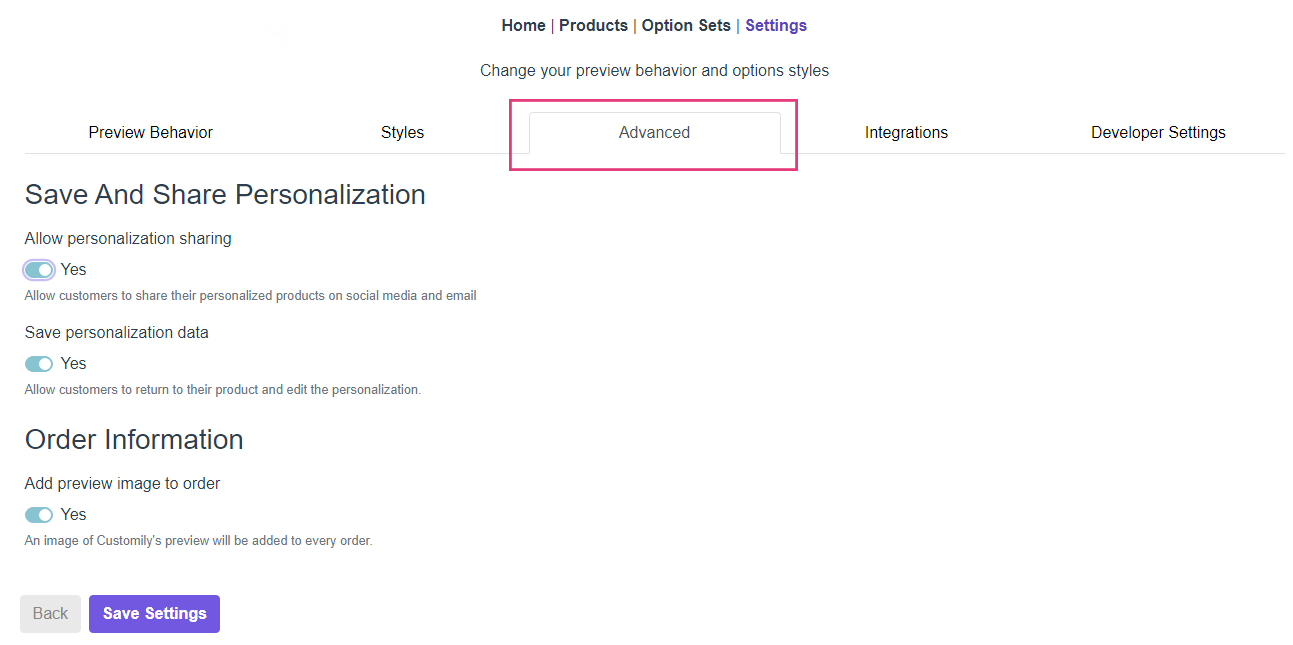Viewport: 1293px width, 645px height.
Task: Open the Styles tab
Action: point(402,132)
